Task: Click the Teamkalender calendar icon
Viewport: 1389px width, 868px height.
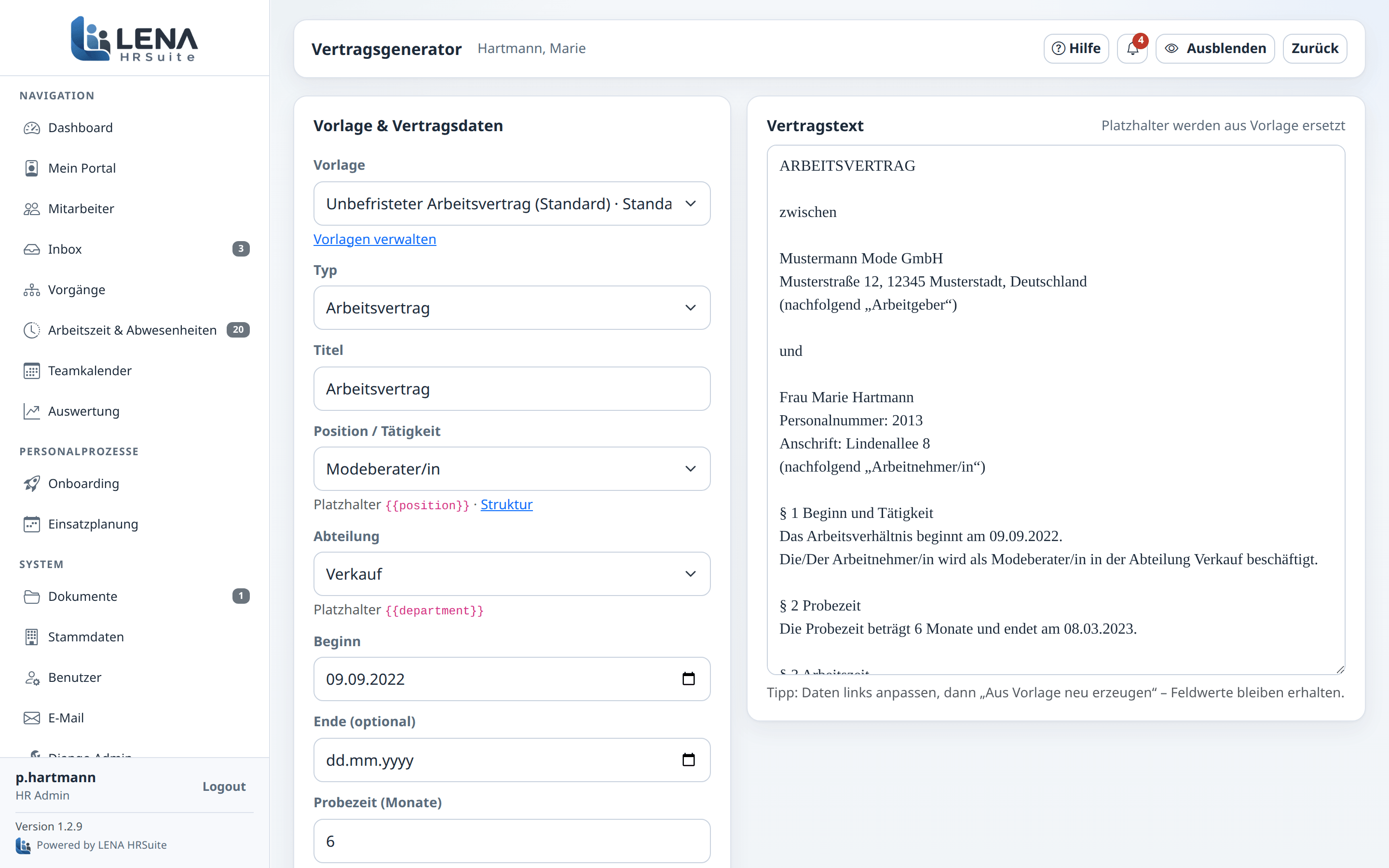Action: click(31, 371)
